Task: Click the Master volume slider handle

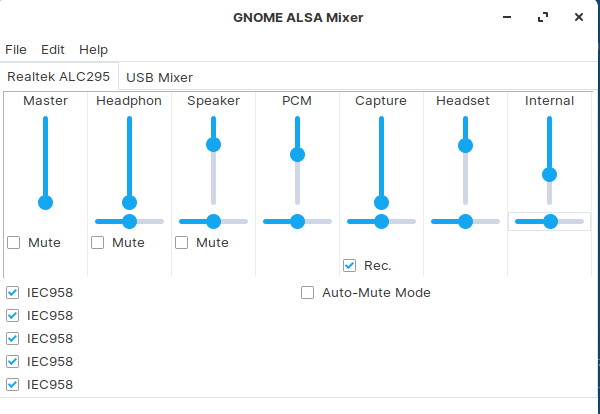Action: 45,202
